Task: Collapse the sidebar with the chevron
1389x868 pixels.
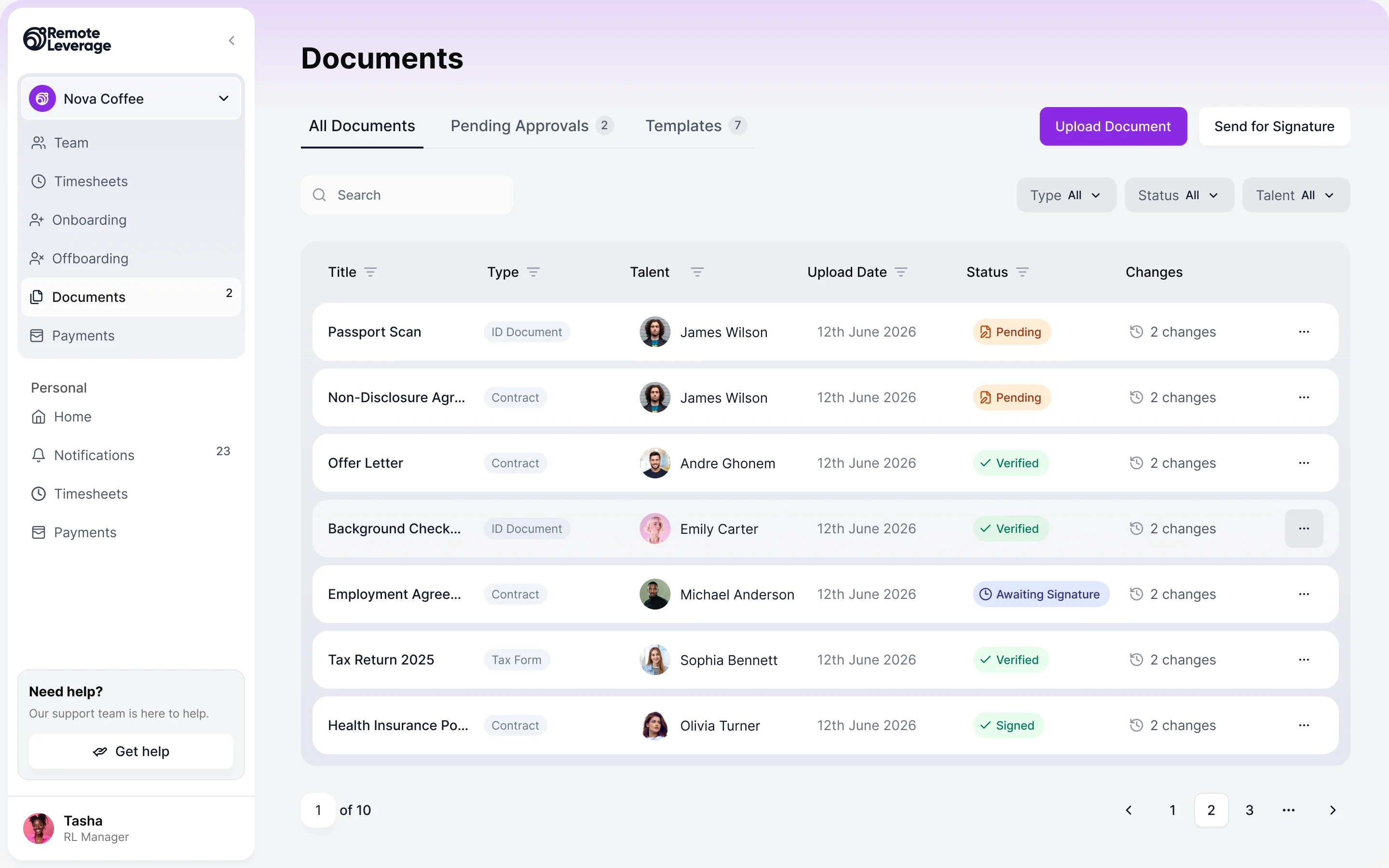Action: coord(231,40)
